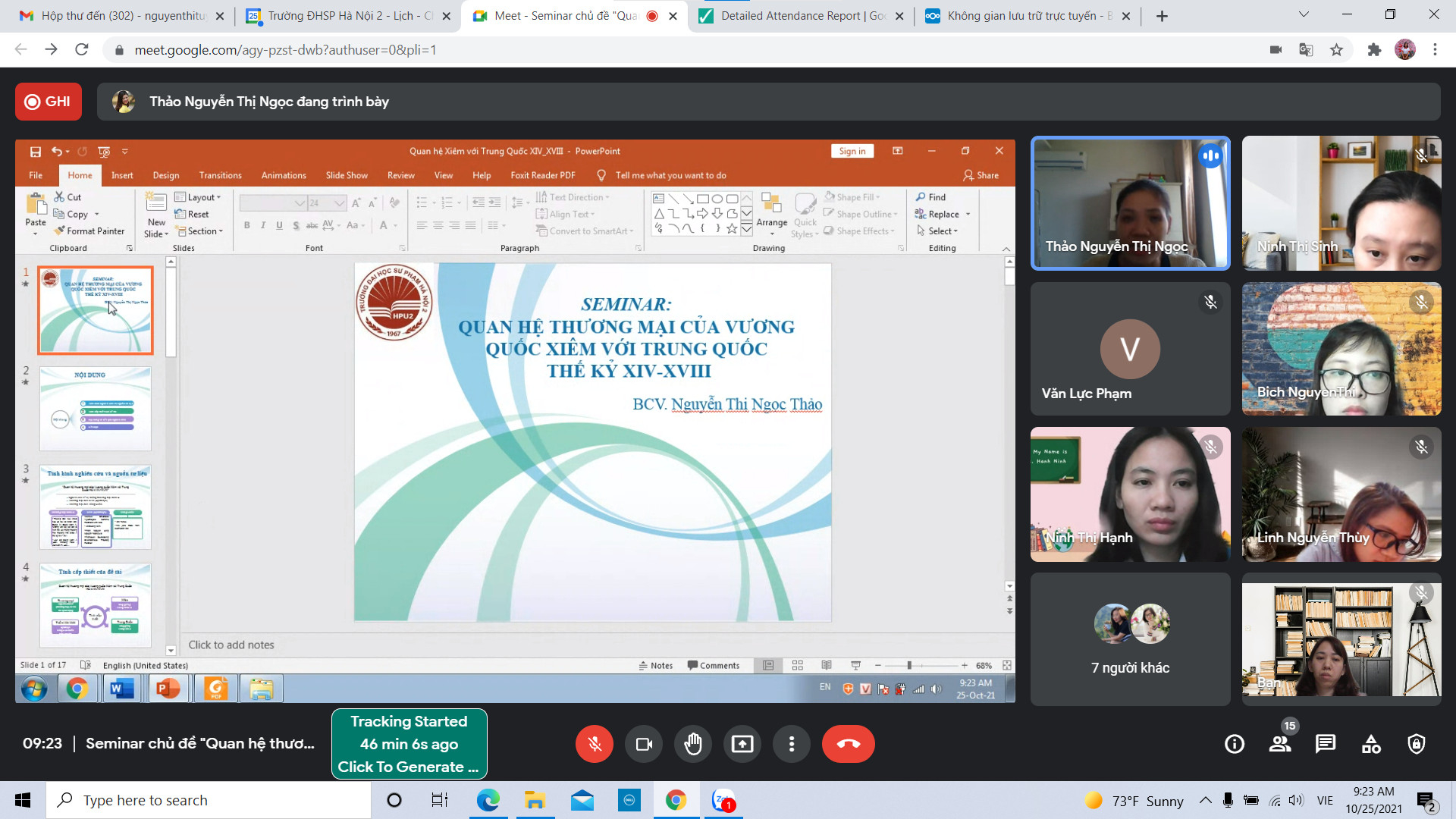Click Type here to search box

coord(209,800)
